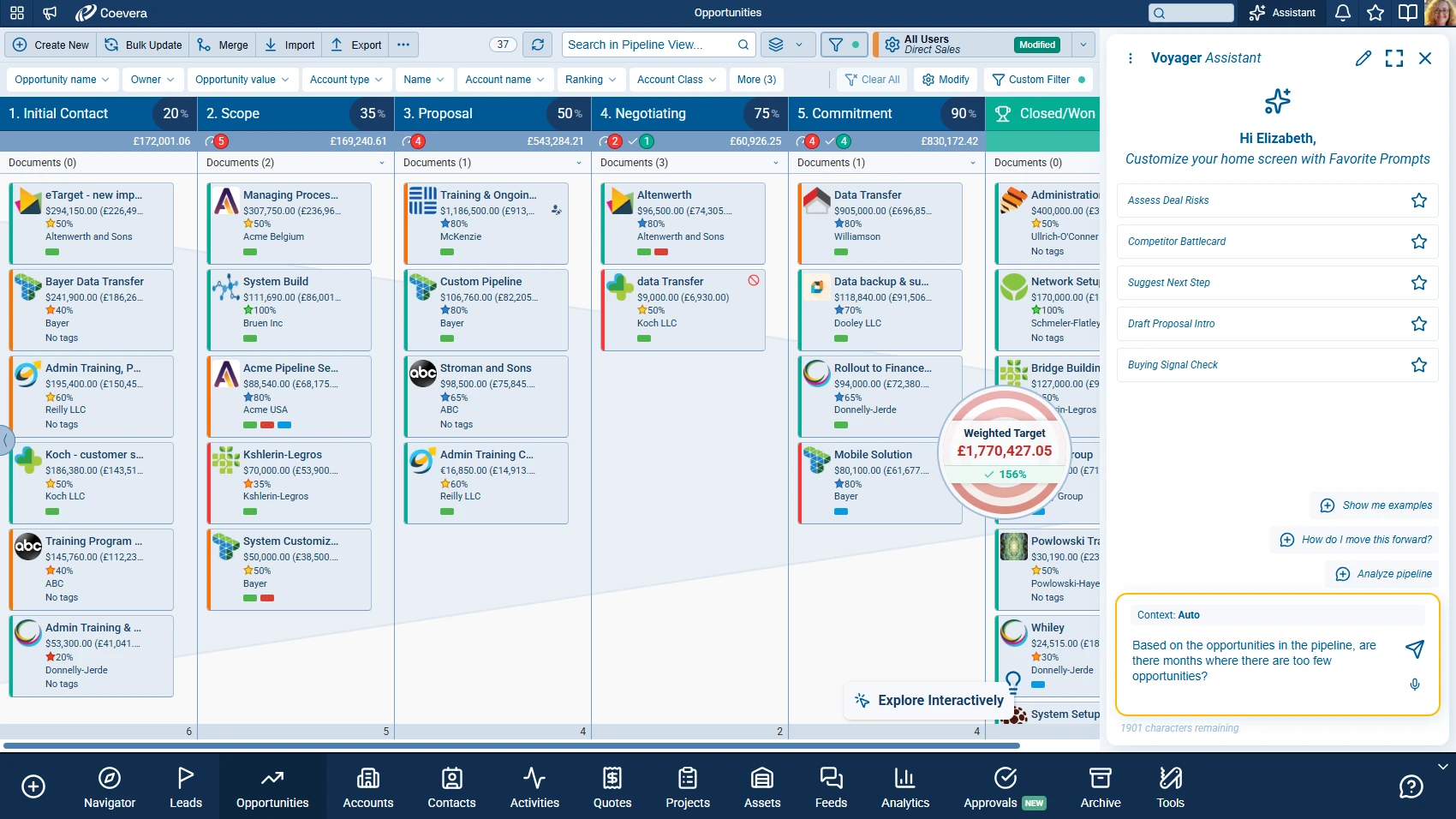Open Tools from the bottom bar
Screen dimensions: 1456x819
1170,786
